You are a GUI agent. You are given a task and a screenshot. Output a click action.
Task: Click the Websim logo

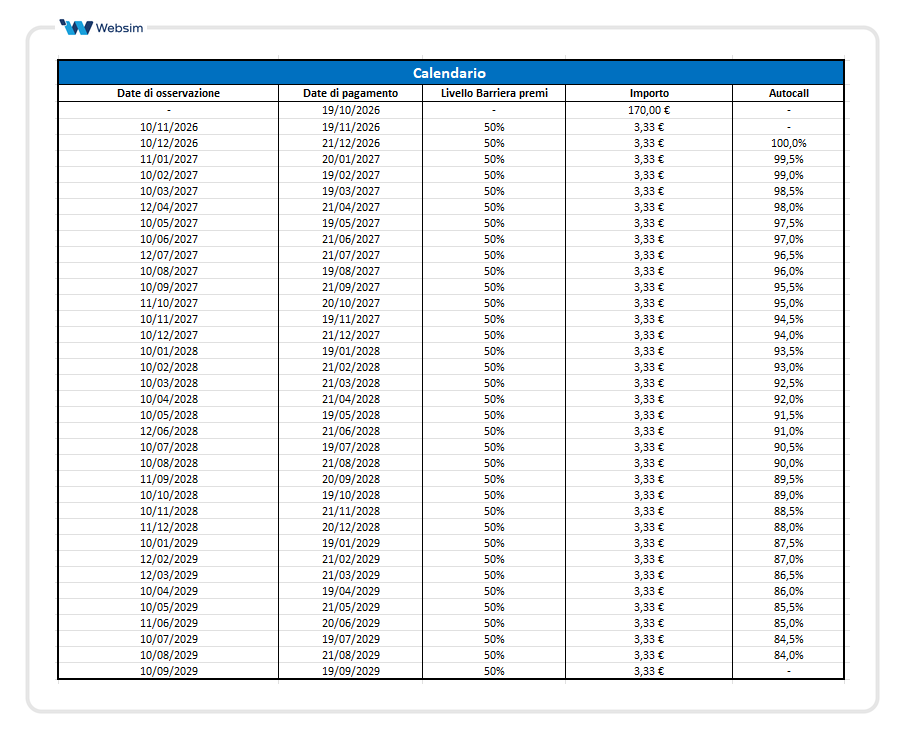(x=102, y=27)
